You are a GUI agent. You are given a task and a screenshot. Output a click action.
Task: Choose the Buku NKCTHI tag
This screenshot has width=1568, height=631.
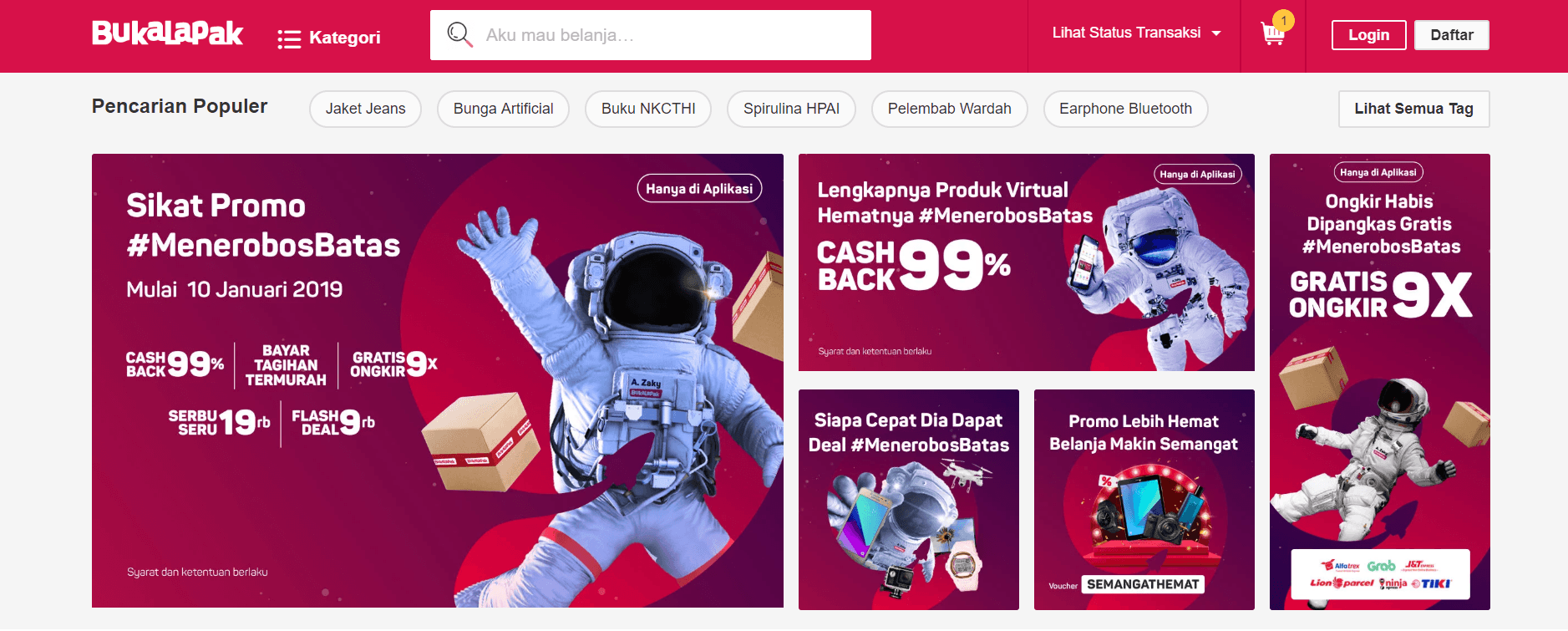pos(648,109)
